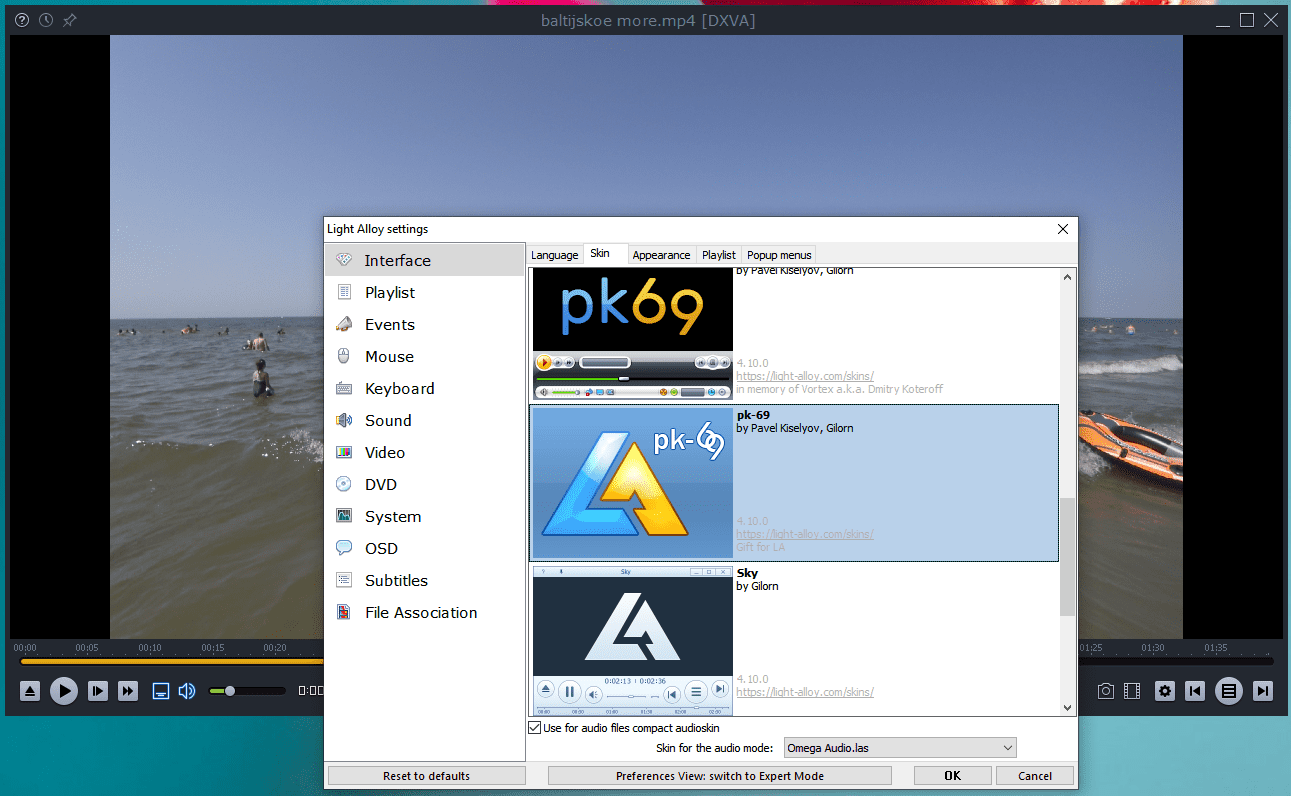
Task: Take a screenshot with the camera icon
Action: 1106,691
